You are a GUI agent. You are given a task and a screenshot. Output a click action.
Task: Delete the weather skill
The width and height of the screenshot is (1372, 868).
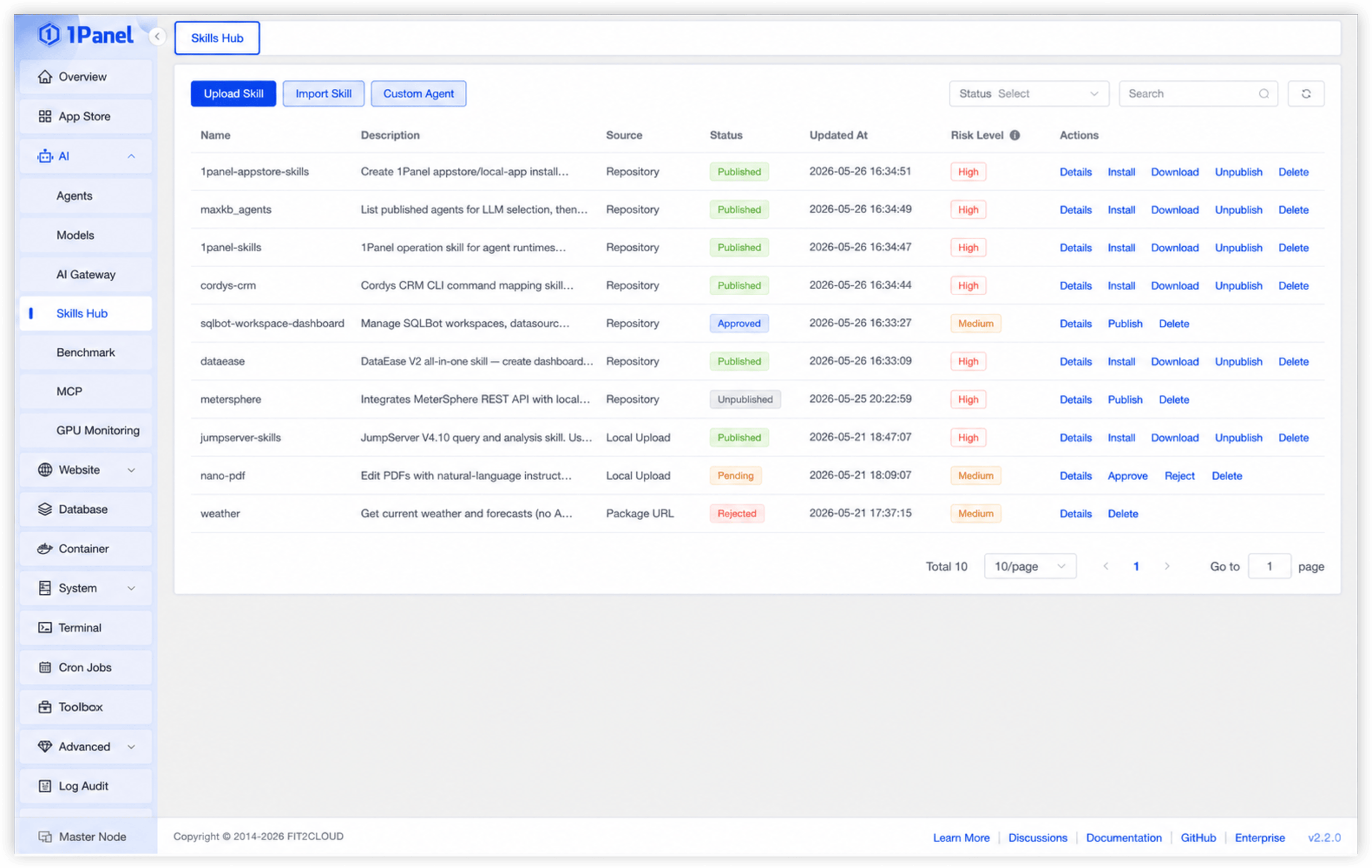1123,513
